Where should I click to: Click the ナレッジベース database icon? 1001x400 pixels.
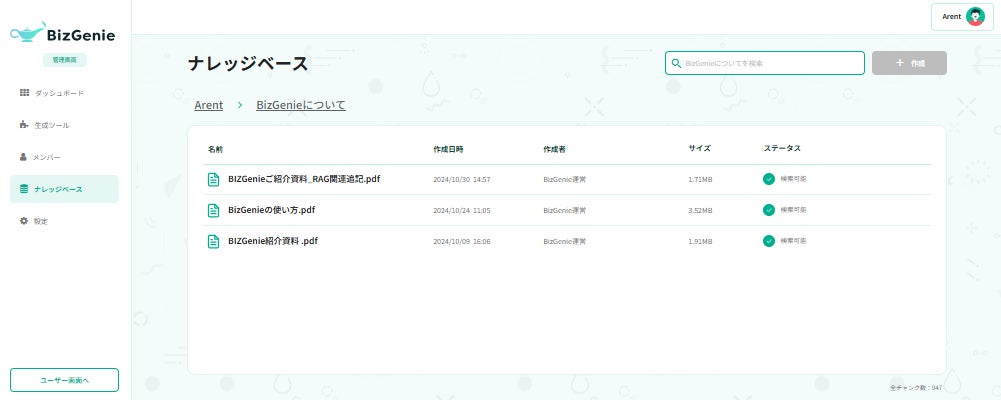click(x=24, y=189)
